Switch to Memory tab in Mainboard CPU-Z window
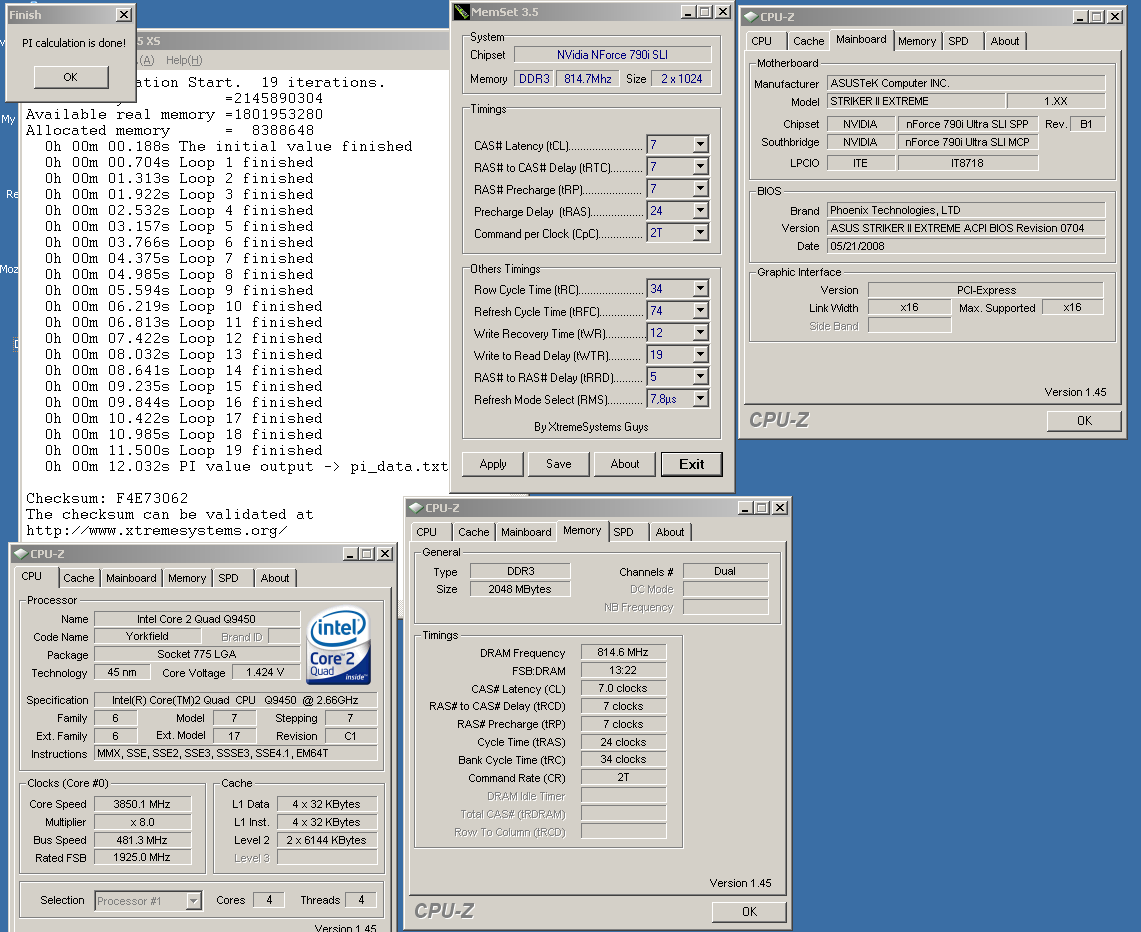 coord(917,41)
